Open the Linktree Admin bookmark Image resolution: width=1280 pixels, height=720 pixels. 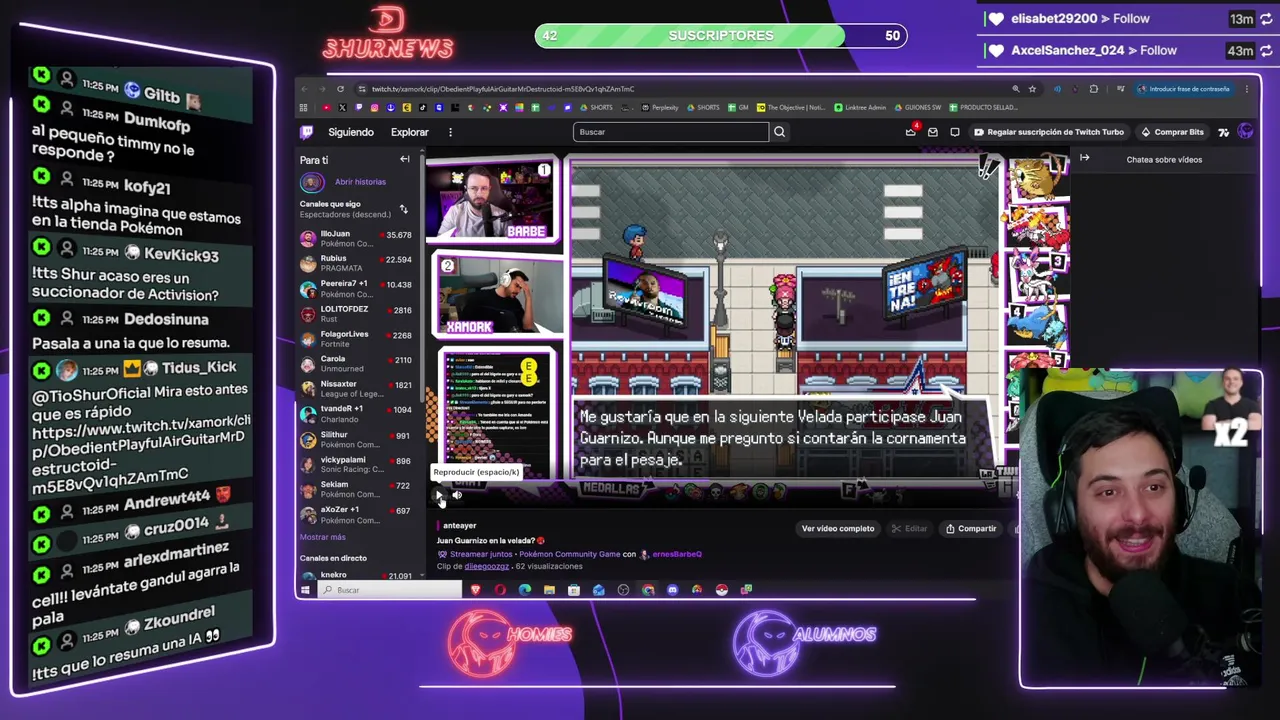pos(860,107)
